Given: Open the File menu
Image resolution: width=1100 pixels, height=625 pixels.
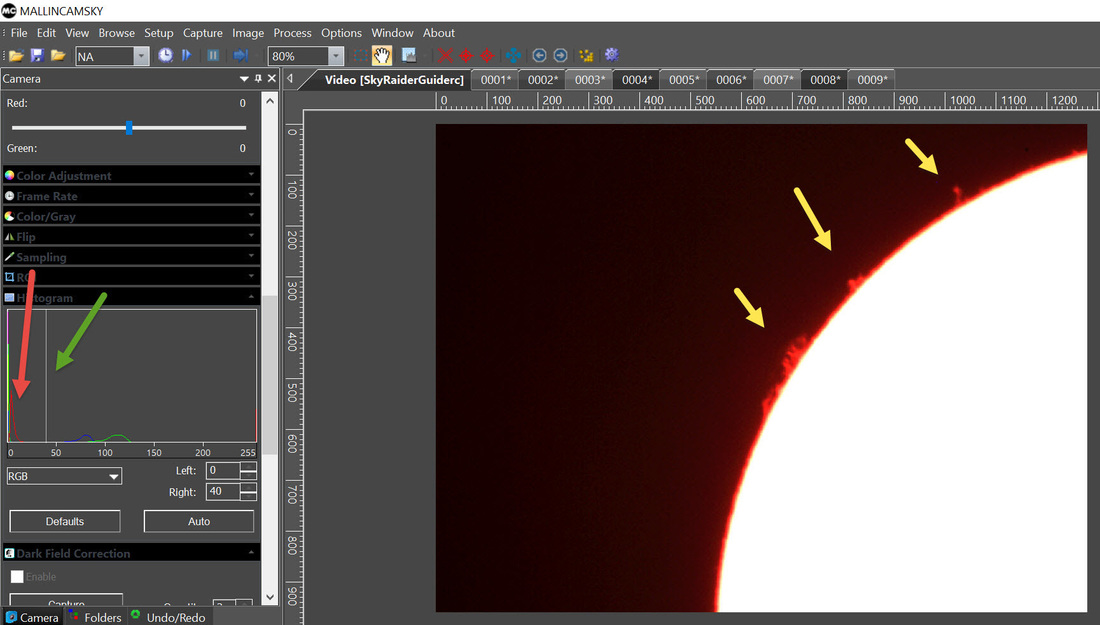Looking at the screenshot, I should pos(19,33).
